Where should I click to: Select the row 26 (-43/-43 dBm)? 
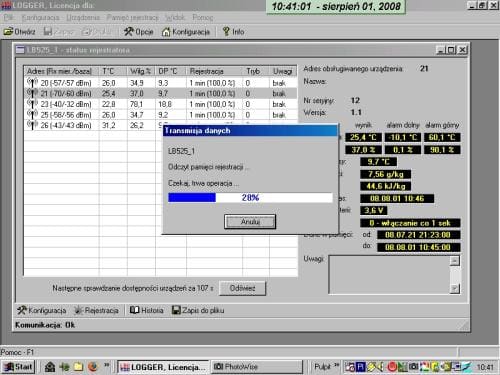tap(93, 126)
